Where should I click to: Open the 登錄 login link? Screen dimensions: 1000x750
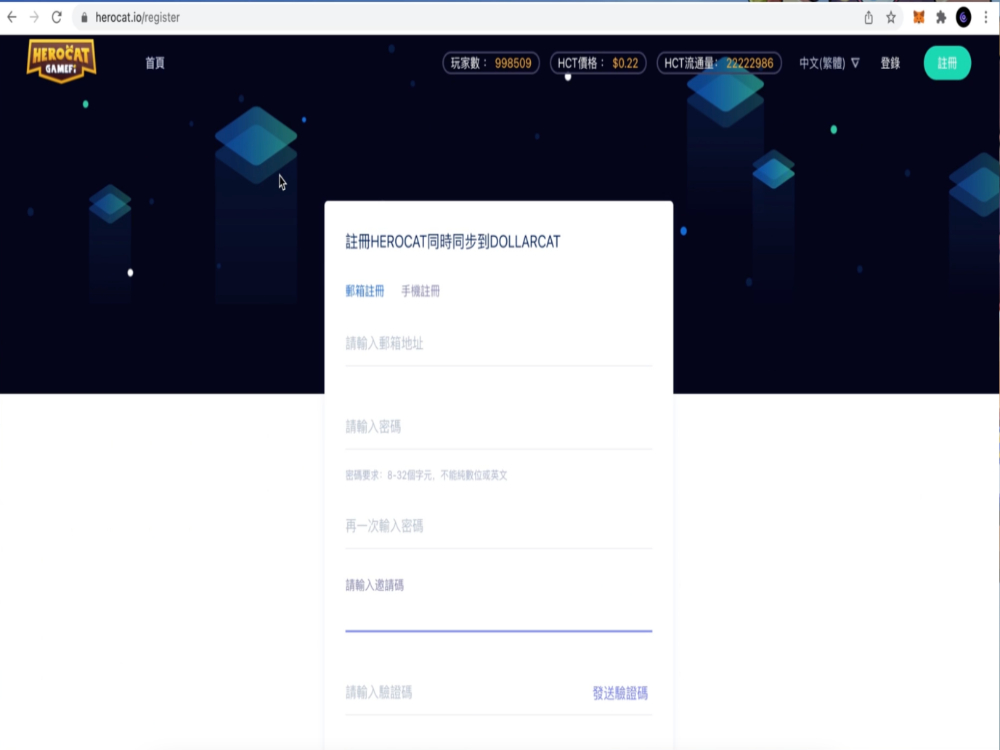pos(890,63)
